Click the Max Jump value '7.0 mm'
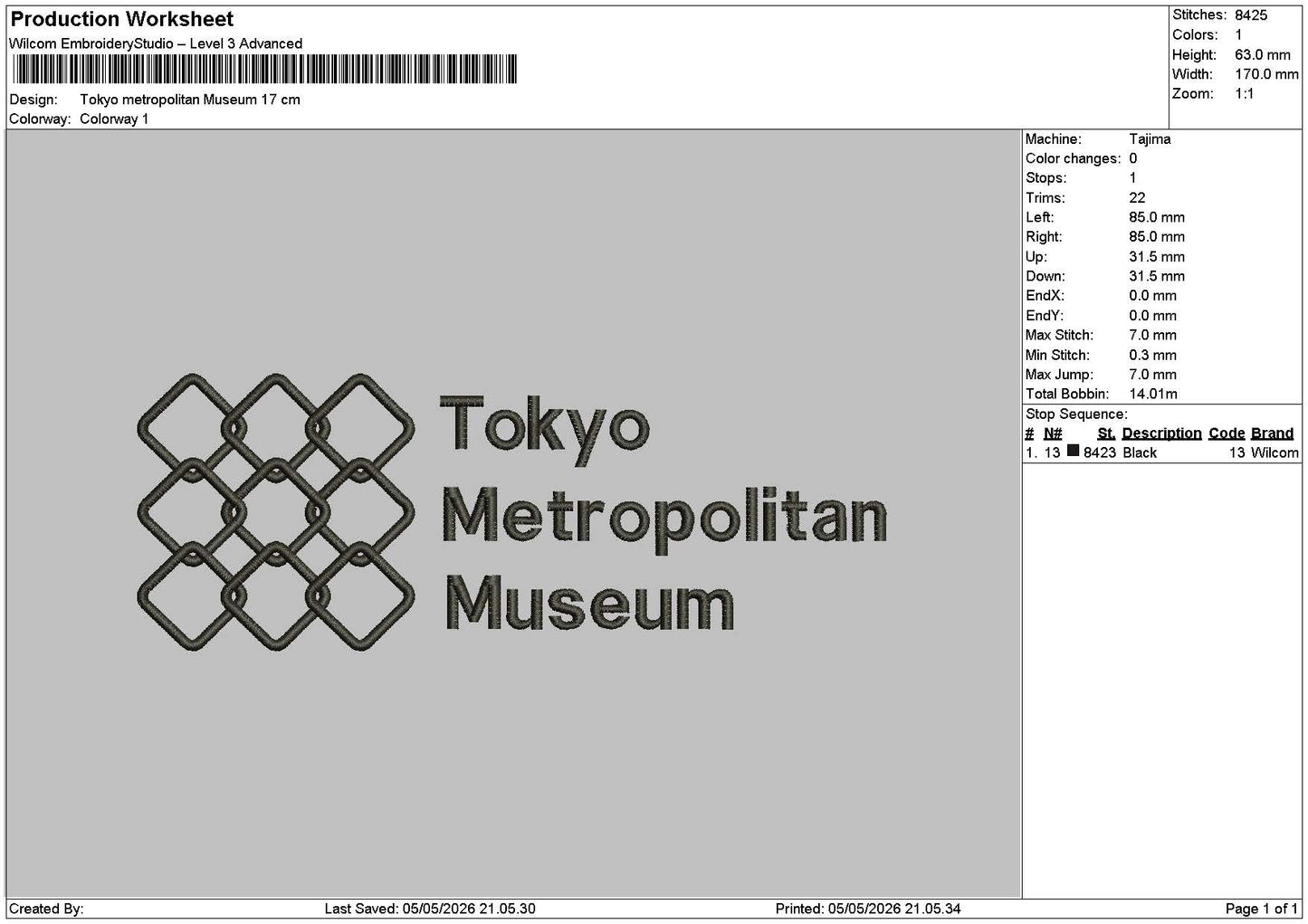 [1152, 375]
